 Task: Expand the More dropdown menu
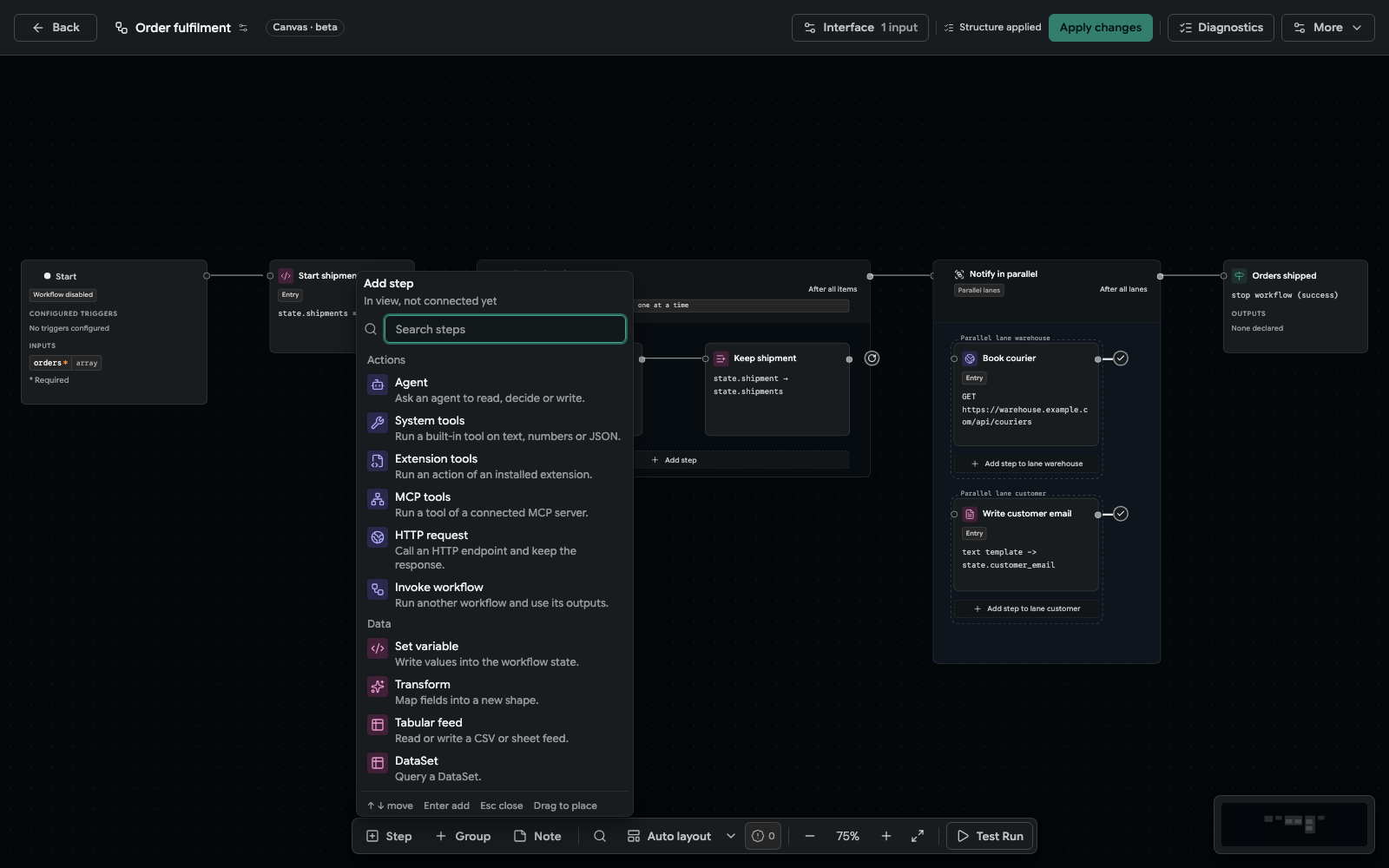(x=1328, y=28)
